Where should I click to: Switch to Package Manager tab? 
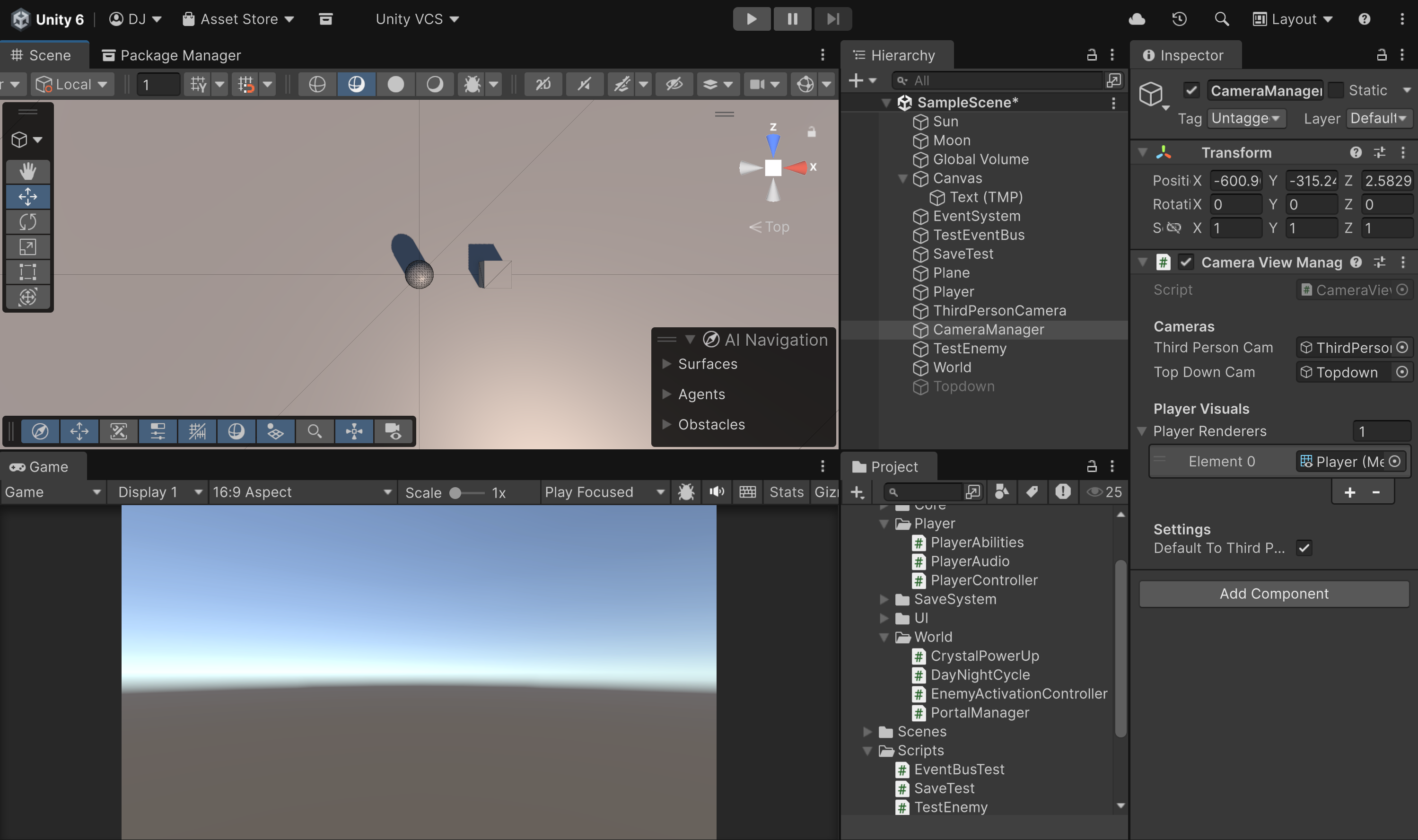pos(171,55)
